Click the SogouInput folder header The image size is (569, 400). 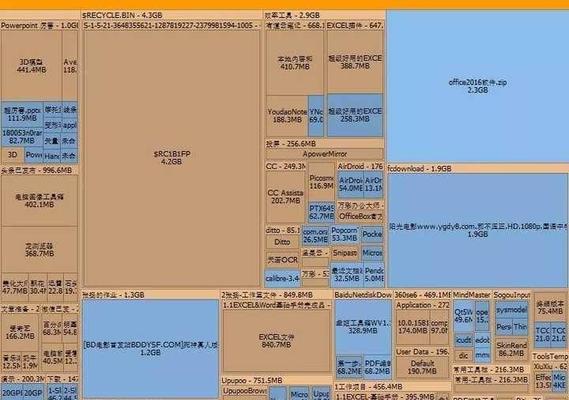point(512,295)
